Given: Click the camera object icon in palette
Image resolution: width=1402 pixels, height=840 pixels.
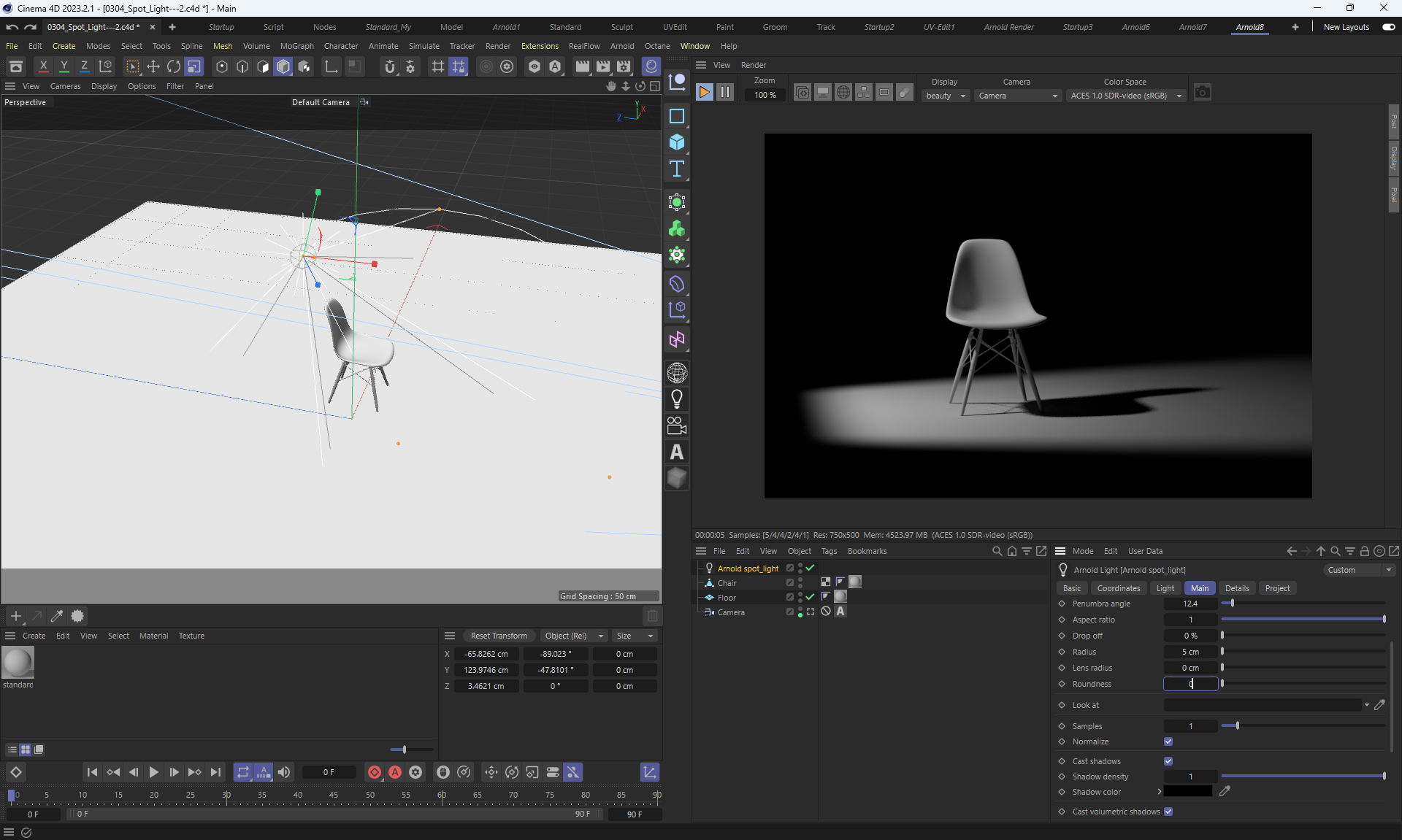Looking at the screenshot, I should pos(677,425).
